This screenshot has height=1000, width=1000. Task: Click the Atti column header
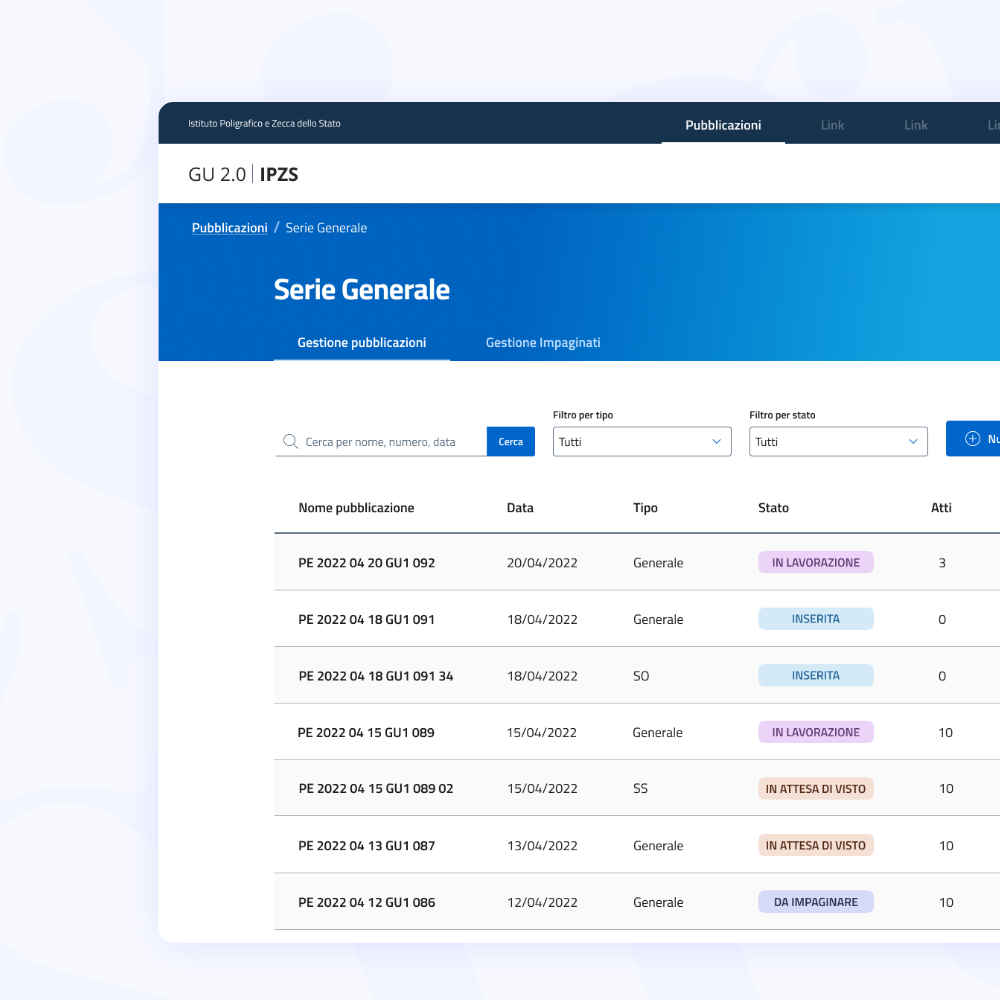(x=941, y=508)
